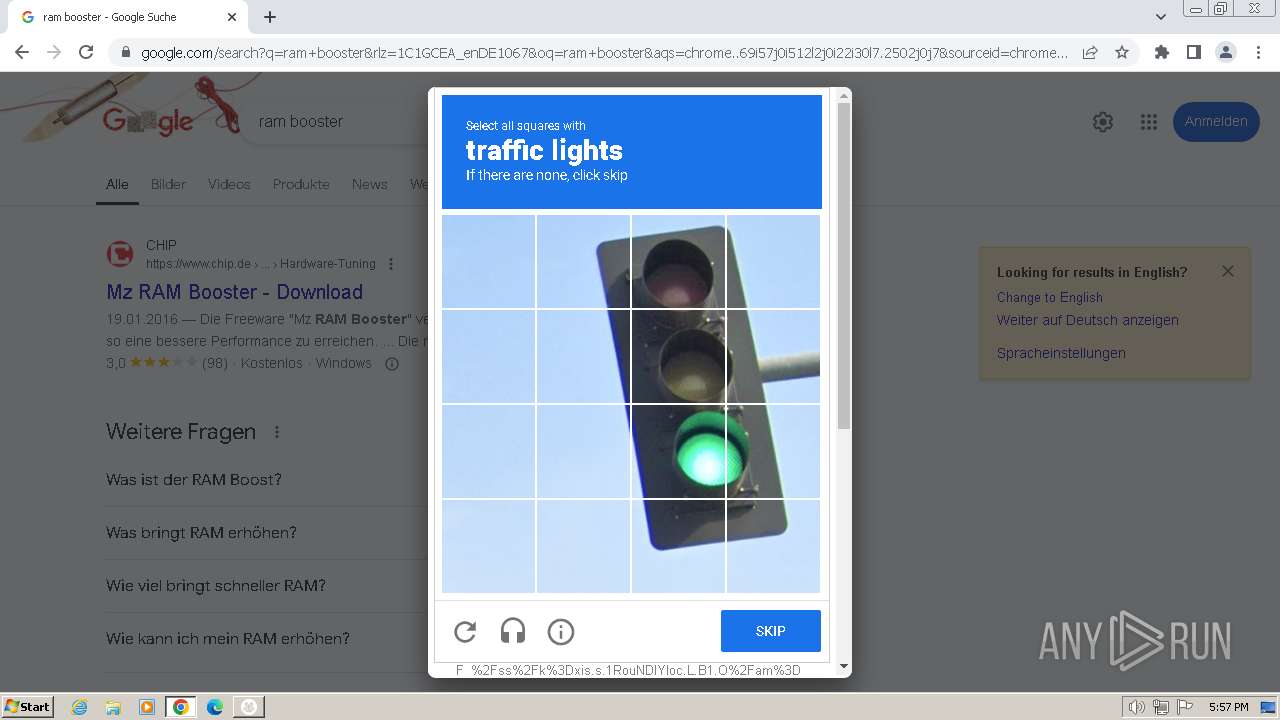Open Chrome three-dot menu
This screenshot has width=1280, height=720.
pyautogui.click(x=1259, y=52)
